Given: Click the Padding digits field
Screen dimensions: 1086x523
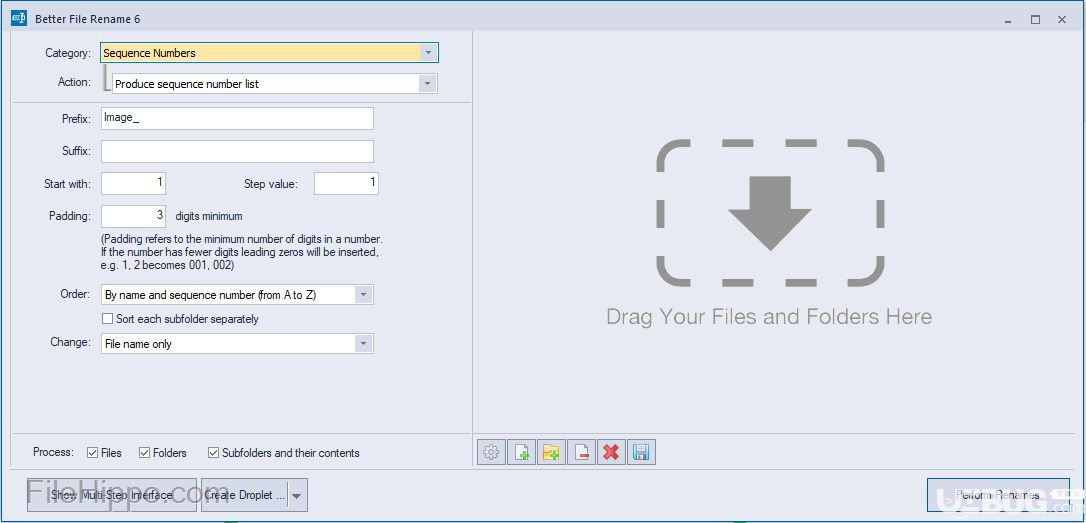Looking at the screenshot, I should [134, 216].
